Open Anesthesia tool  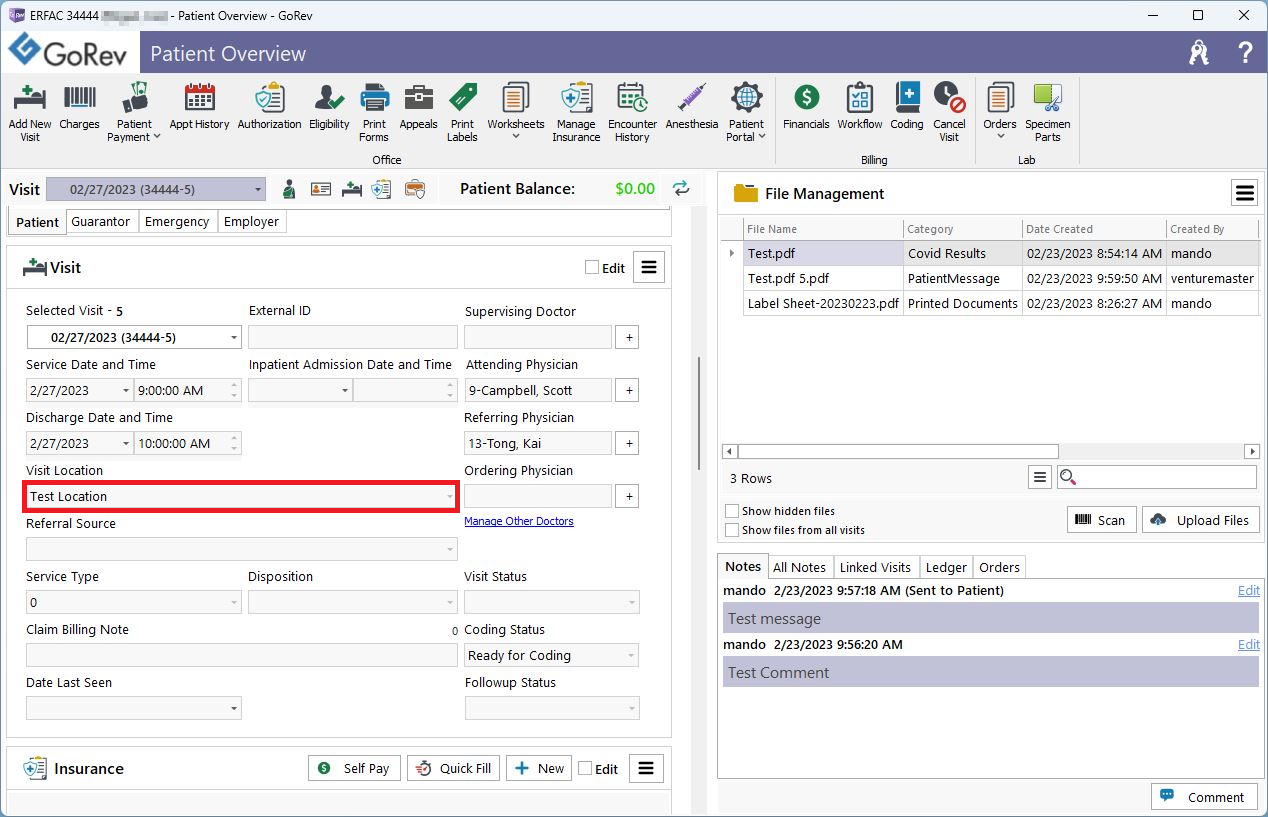click(692, 107)
